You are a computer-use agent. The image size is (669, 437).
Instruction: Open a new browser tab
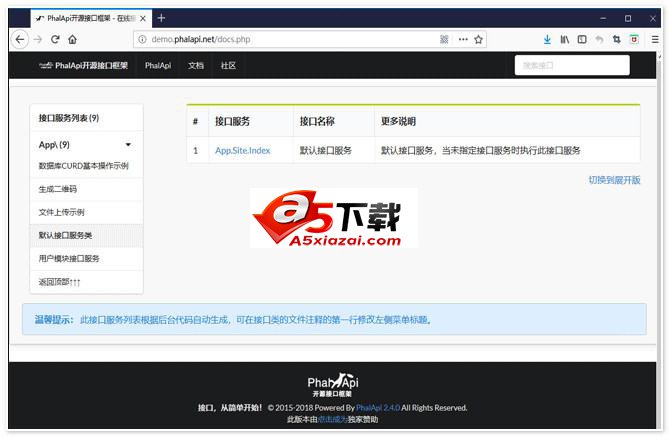[161, 18]
